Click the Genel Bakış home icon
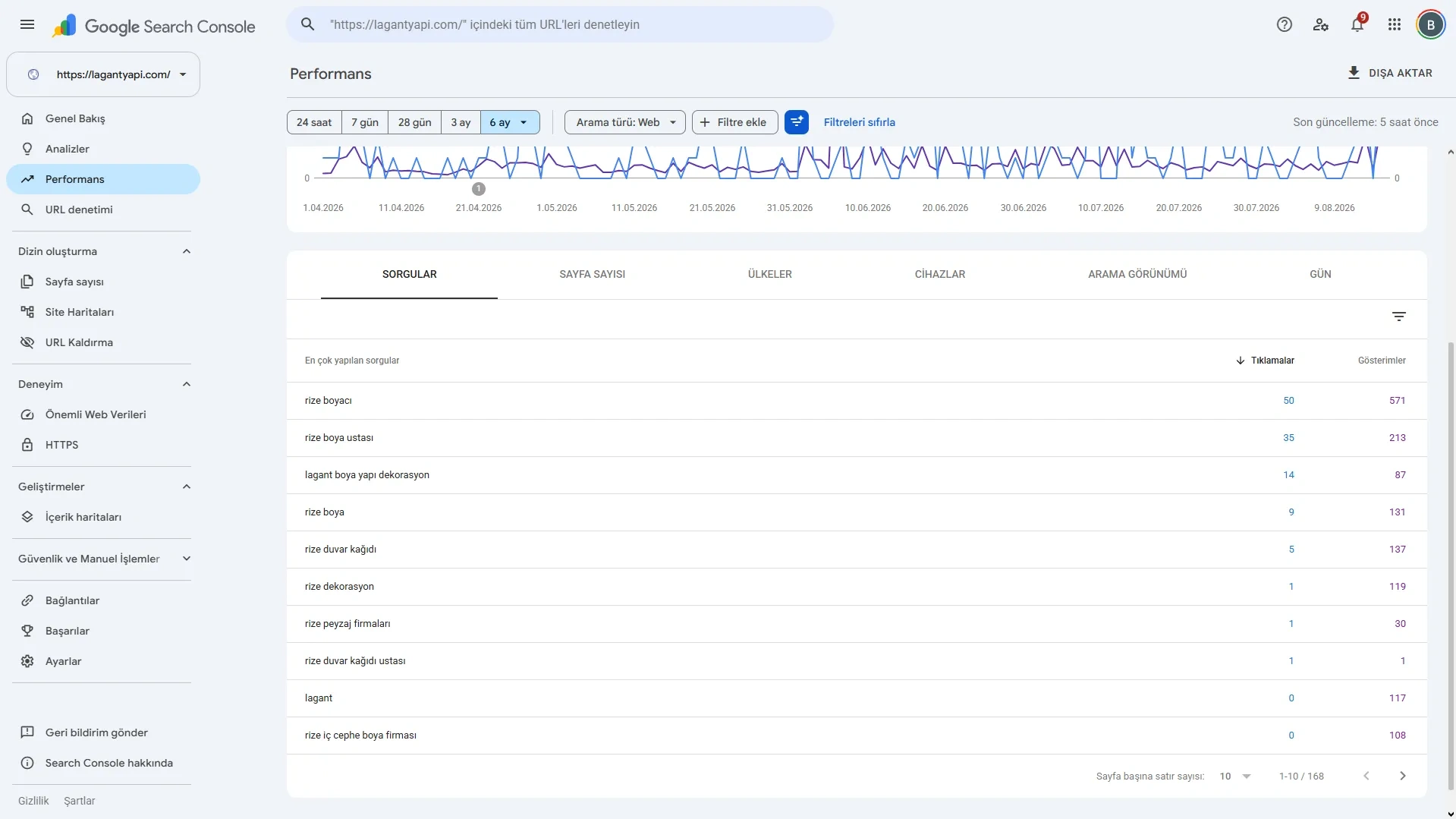The height and width of the screenshot is (819, 1456). (x=27, y=118)
